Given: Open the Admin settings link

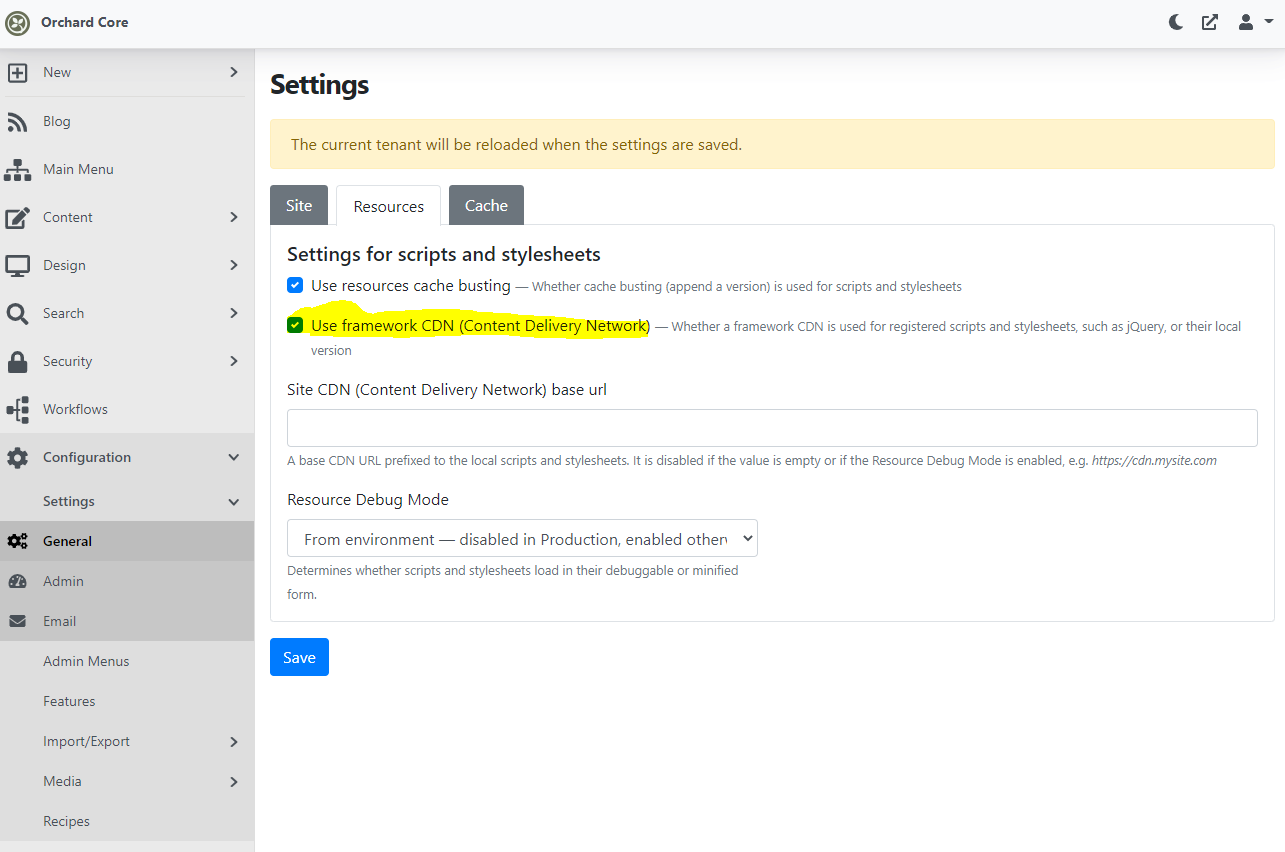Looking at the screenshot, I should 63,581.
